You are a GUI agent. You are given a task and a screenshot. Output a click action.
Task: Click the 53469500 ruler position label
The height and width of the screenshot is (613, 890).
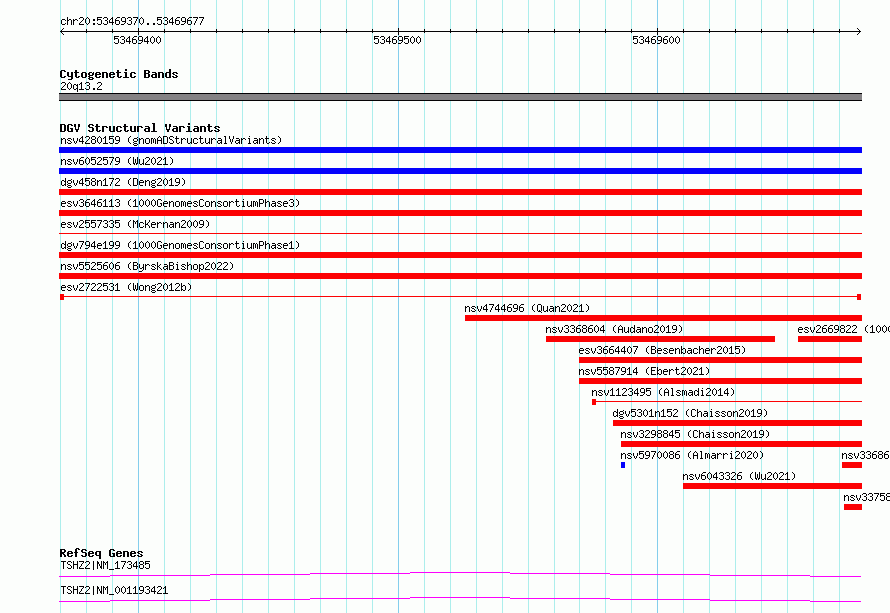point(397,40)
